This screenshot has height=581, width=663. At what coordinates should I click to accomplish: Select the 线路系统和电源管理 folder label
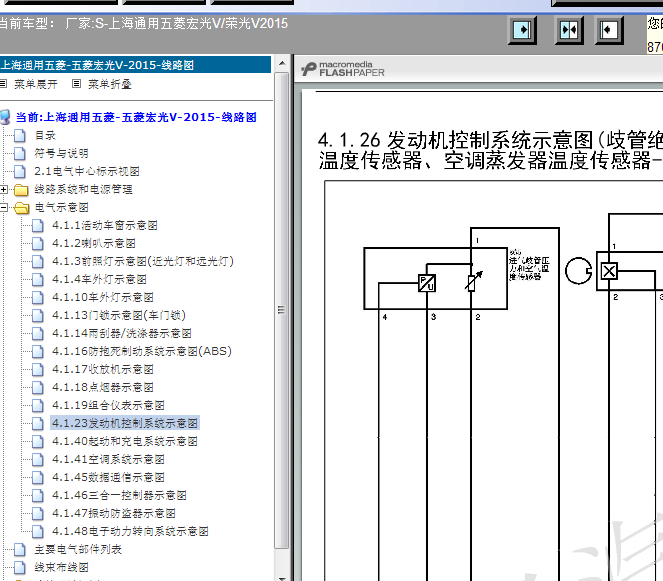83,189
